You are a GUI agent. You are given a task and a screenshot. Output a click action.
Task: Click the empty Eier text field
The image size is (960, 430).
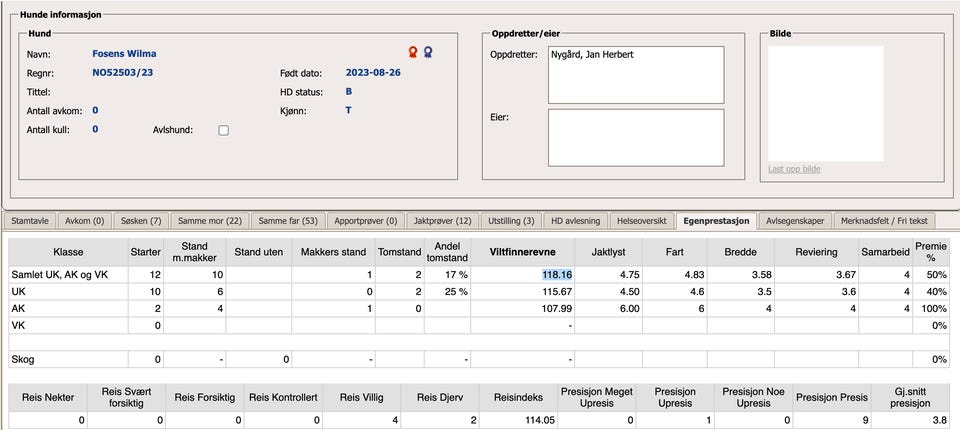coord(635,137)
